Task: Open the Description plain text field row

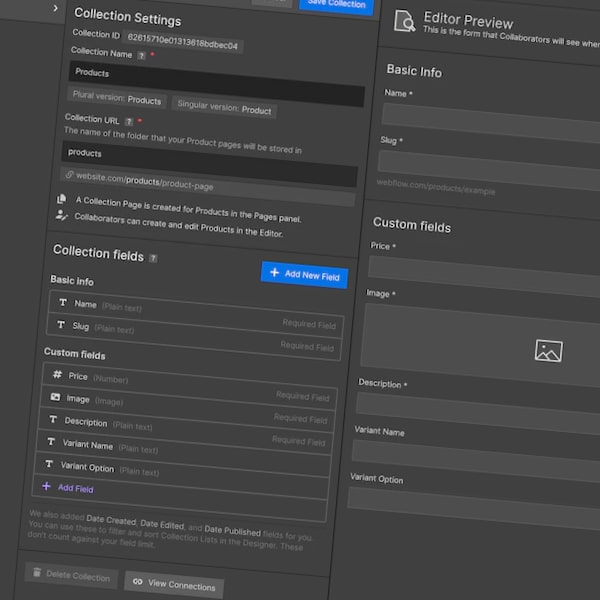Action: (185, 431)
